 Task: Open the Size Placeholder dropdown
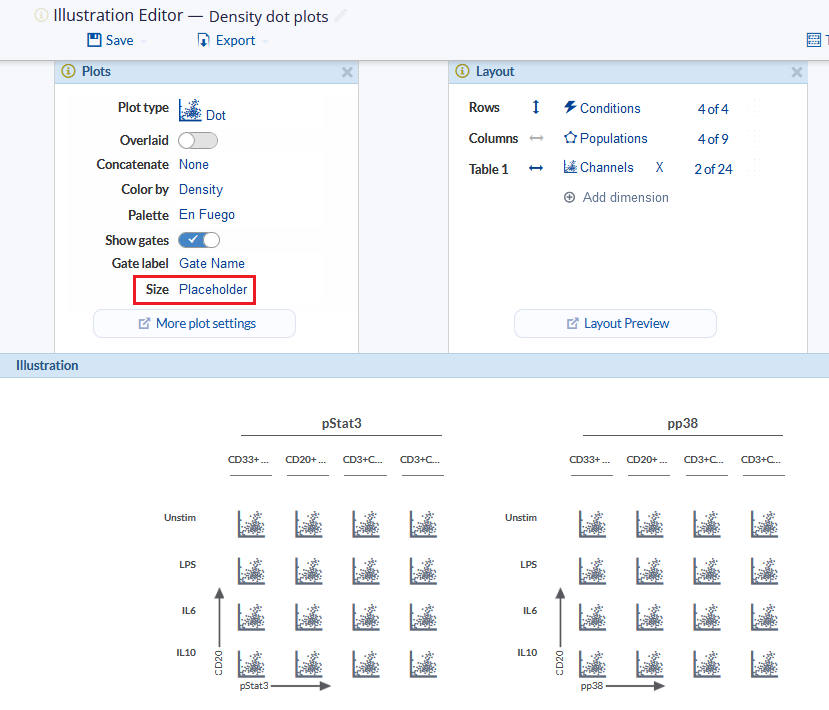click(213, 290)
